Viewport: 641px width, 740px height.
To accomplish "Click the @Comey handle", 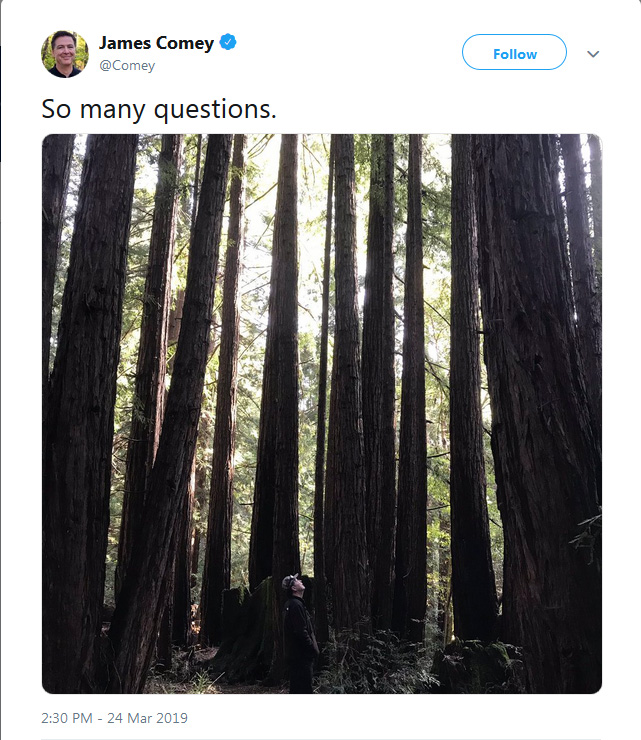I will tap(127, 65).
